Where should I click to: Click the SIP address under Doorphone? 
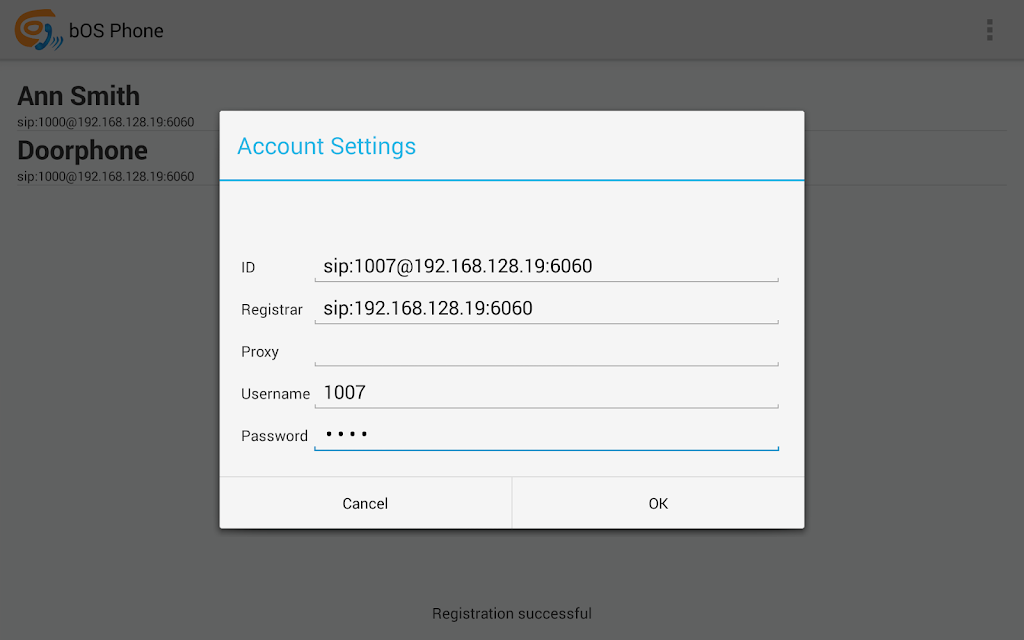106,176
